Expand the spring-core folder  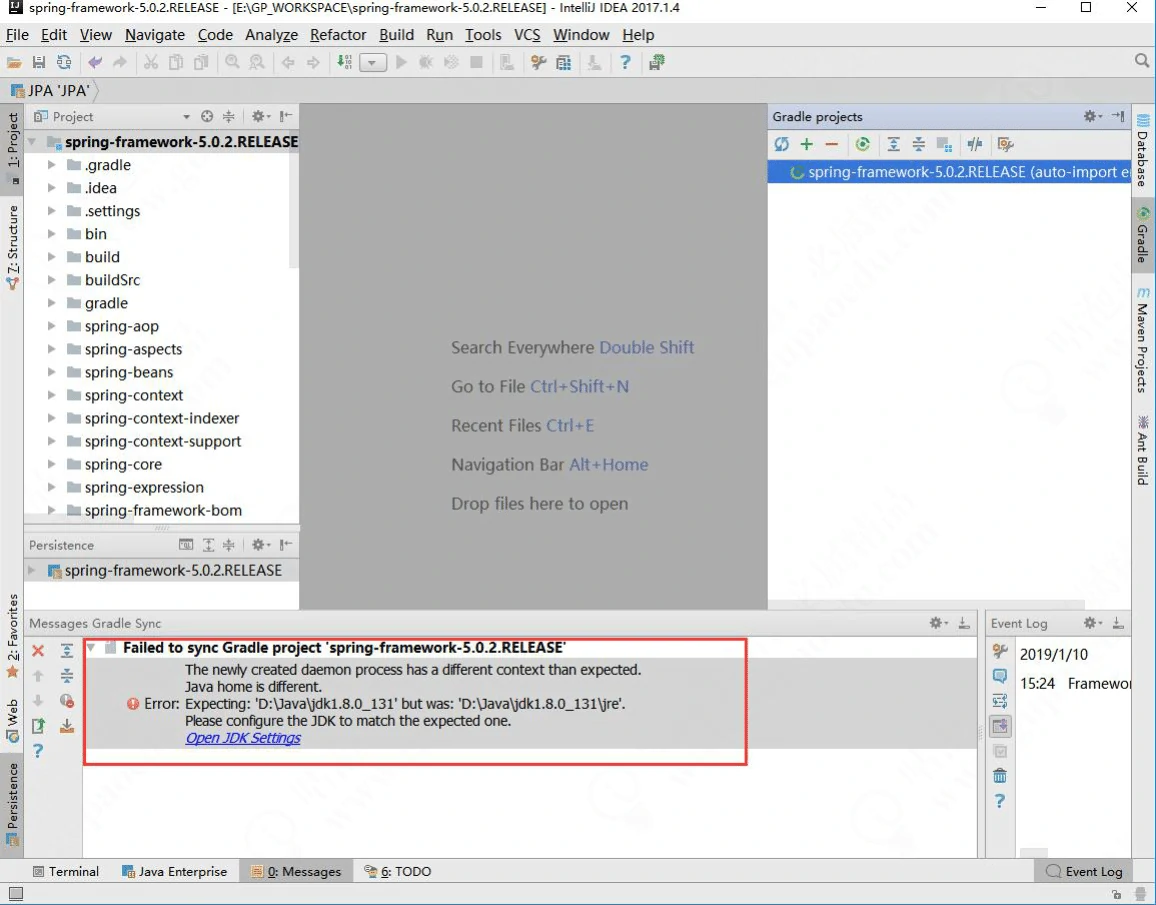coord(52,464)
